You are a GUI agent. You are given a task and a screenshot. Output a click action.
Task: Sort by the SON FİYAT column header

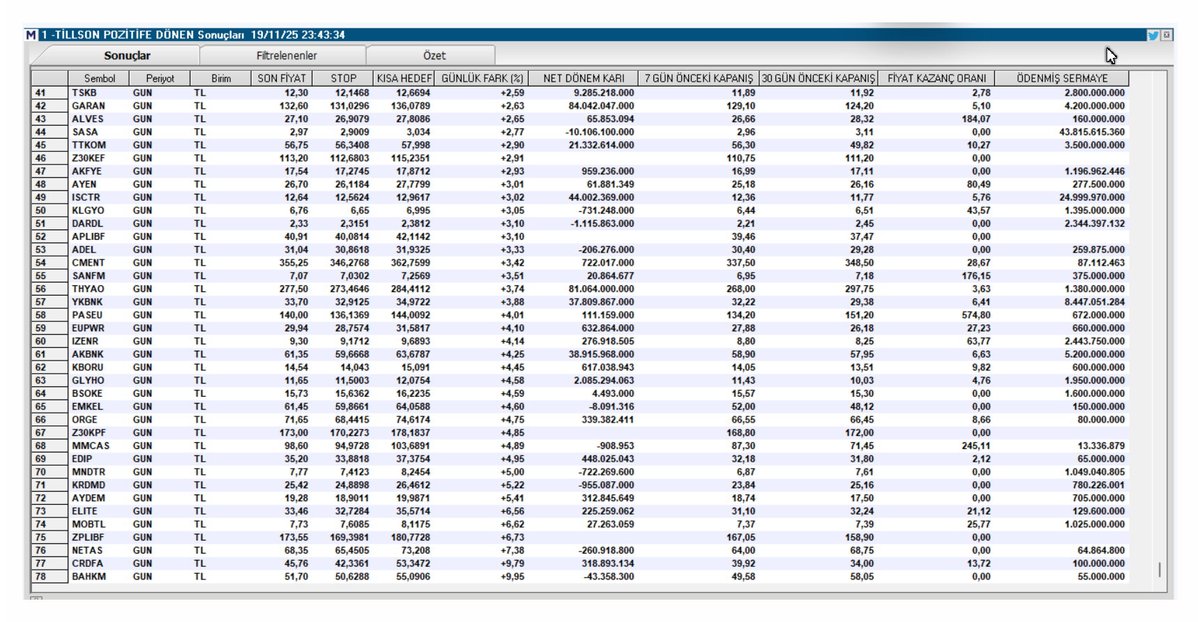(280, 78)
